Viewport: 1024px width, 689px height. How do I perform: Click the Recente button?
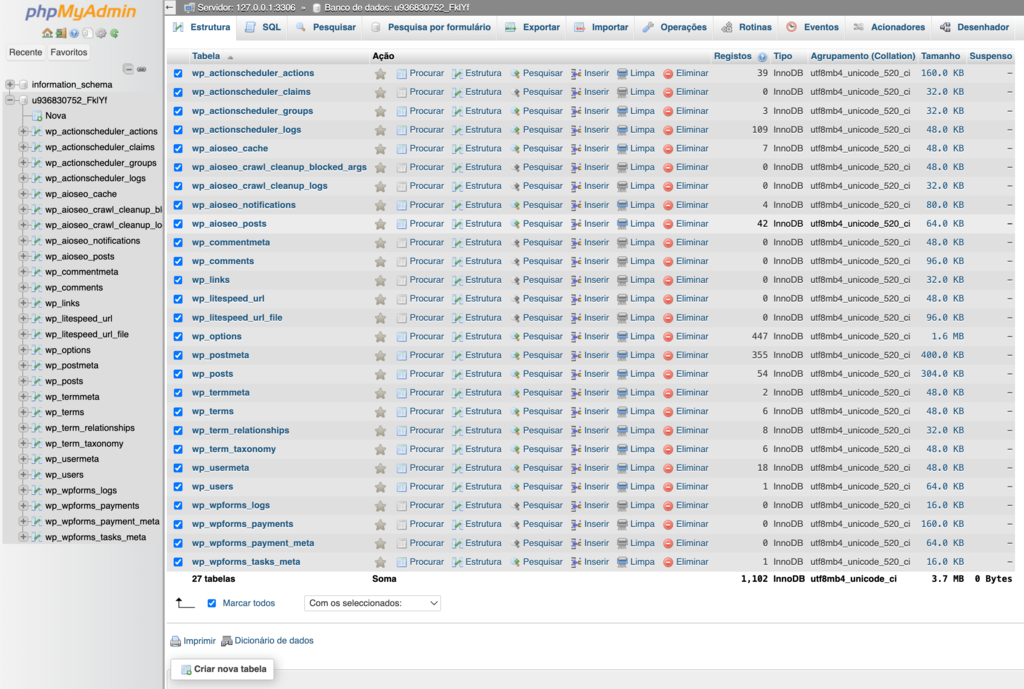pyautogui.click(x=25, y=52)
